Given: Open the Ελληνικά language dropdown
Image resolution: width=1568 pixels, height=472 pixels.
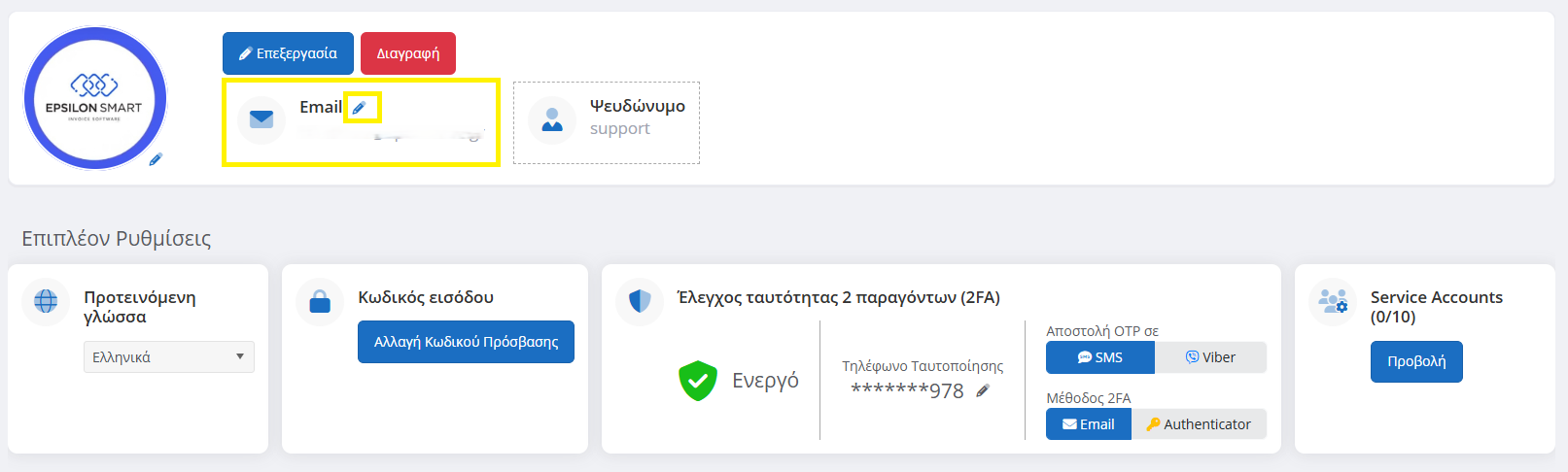Looking at the screenshot, I should click(169, 357).
